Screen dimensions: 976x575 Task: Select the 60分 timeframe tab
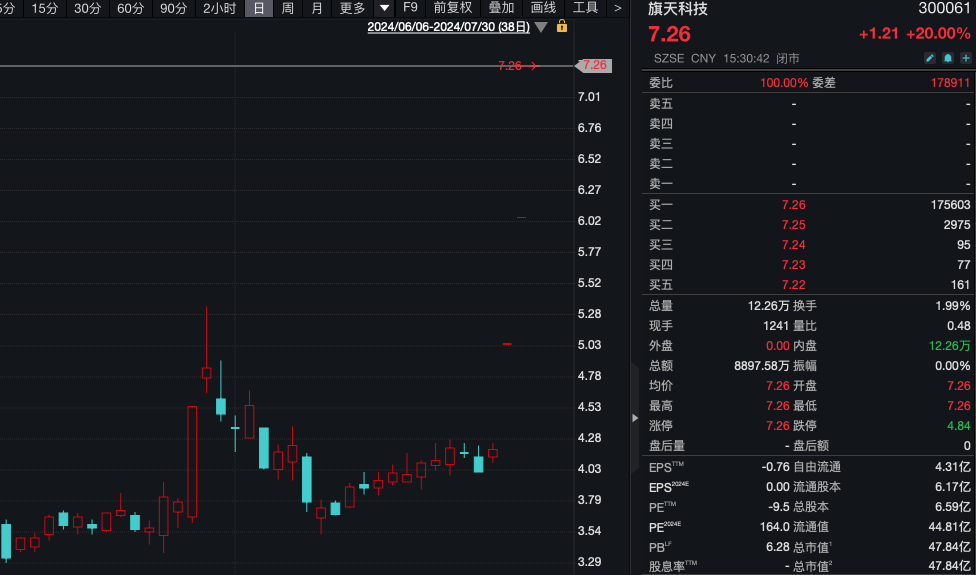[x=130, y=8]
